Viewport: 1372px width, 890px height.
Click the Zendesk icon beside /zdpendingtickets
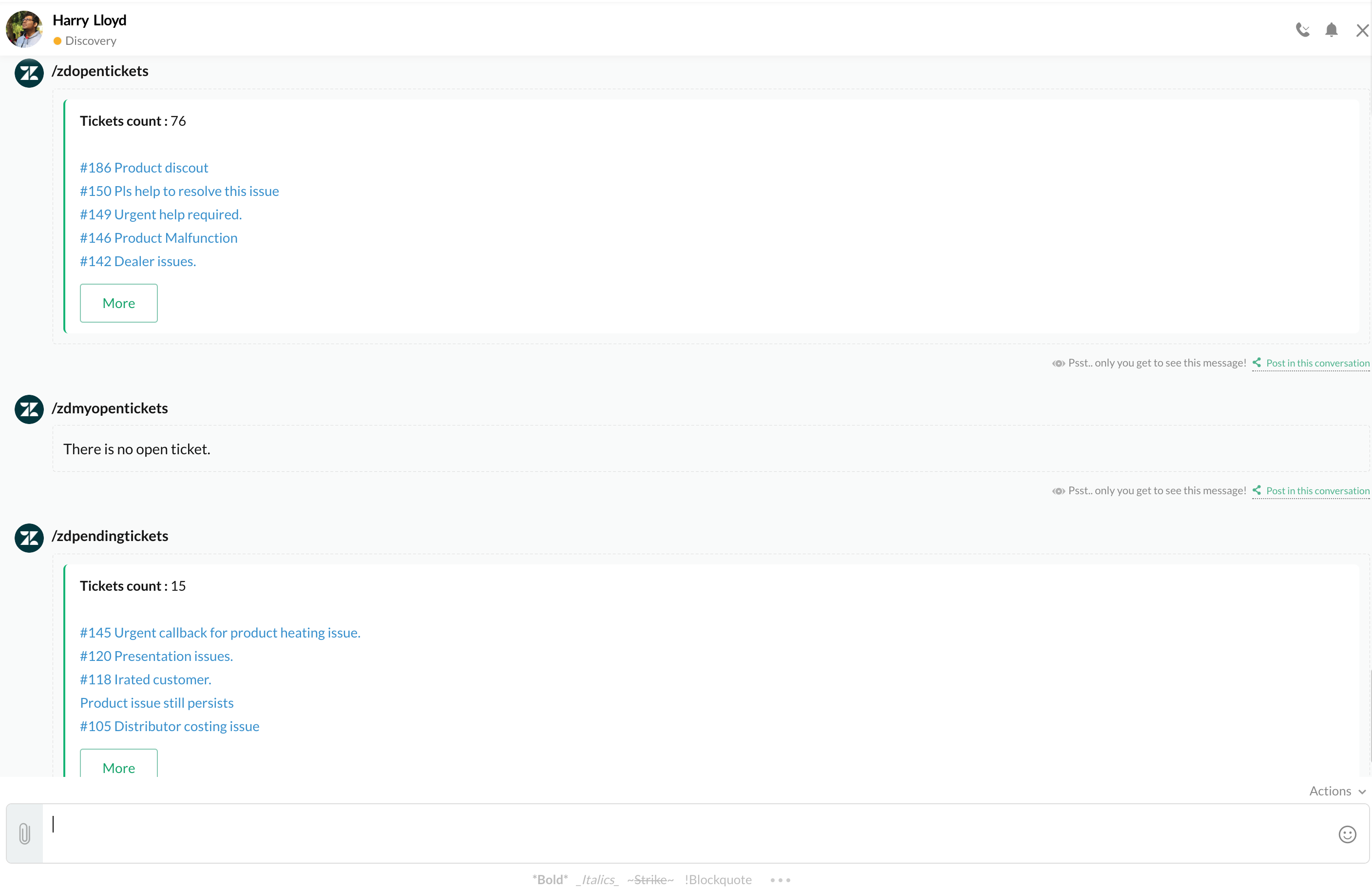point(29,538)
